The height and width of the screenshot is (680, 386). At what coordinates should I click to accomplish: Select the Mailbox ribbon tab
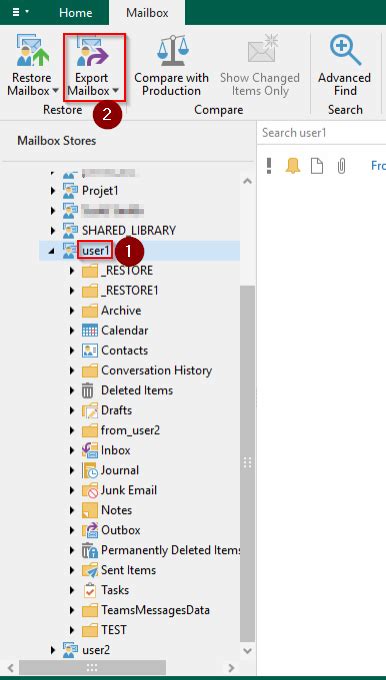(x=147, y=13)
